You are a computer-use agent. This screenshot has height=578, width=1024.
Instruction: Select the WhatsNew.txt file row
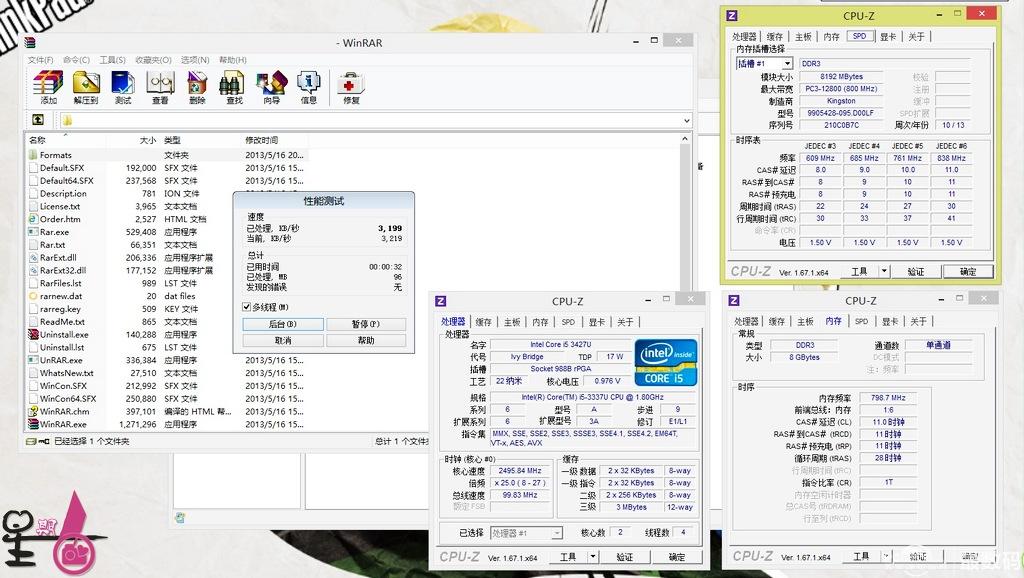pos(167,373)
